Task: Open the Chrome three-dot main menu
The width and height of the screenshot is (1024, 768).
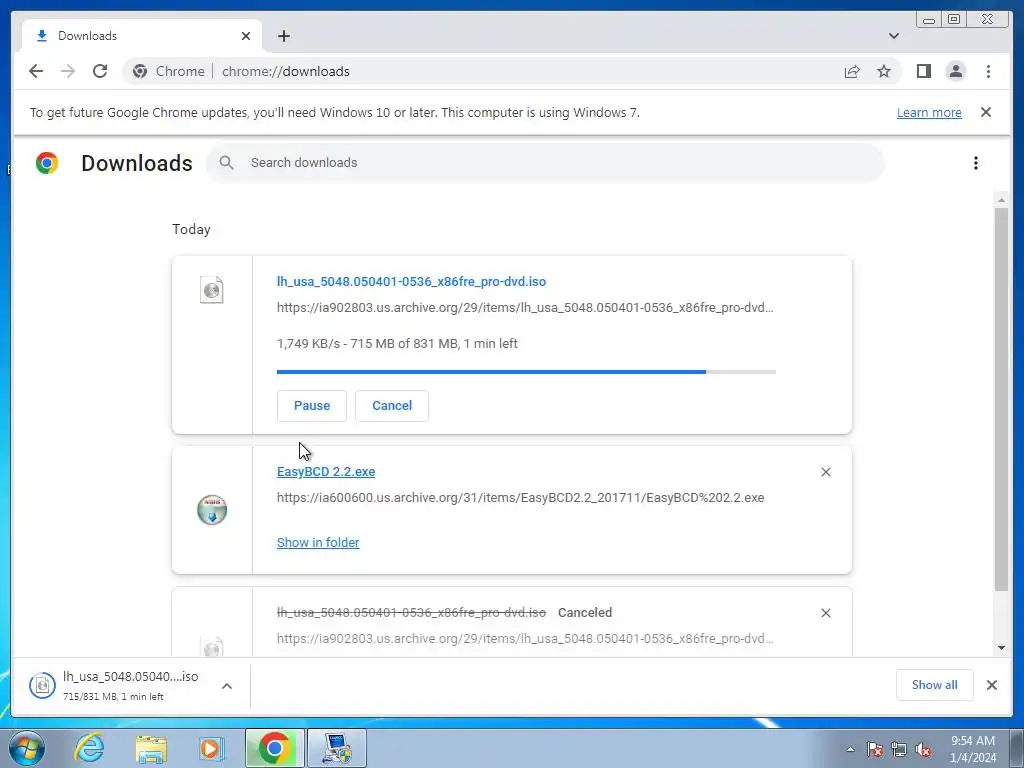Action: point(988,71)
